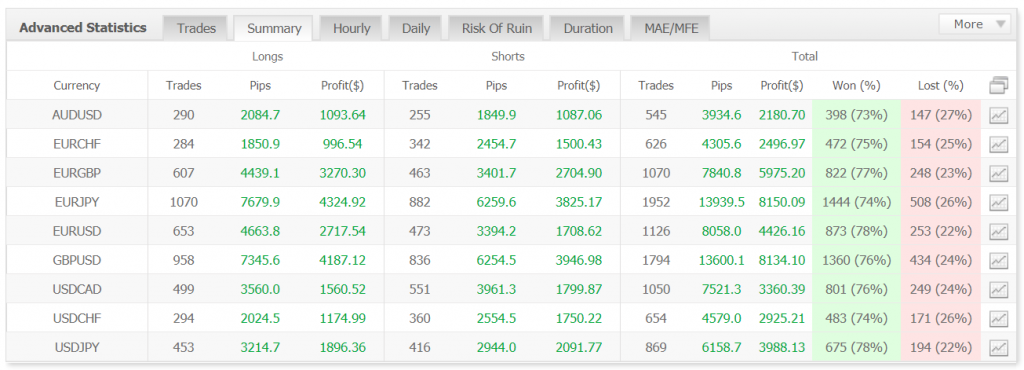Sort by the Won (%) column header

click(x=856, y=85)
